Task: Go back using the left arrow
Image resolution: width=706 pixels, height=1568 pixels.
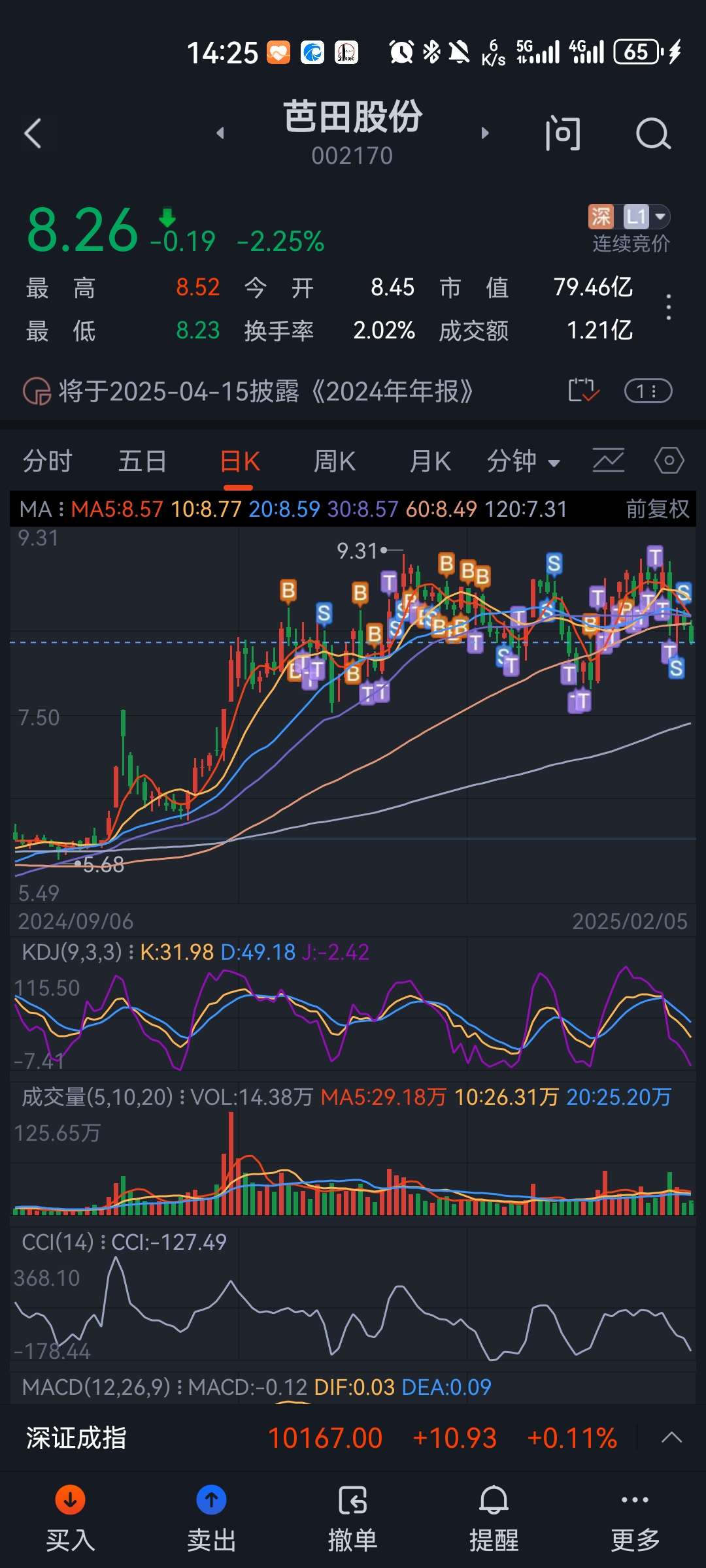Action: [33, 133]
